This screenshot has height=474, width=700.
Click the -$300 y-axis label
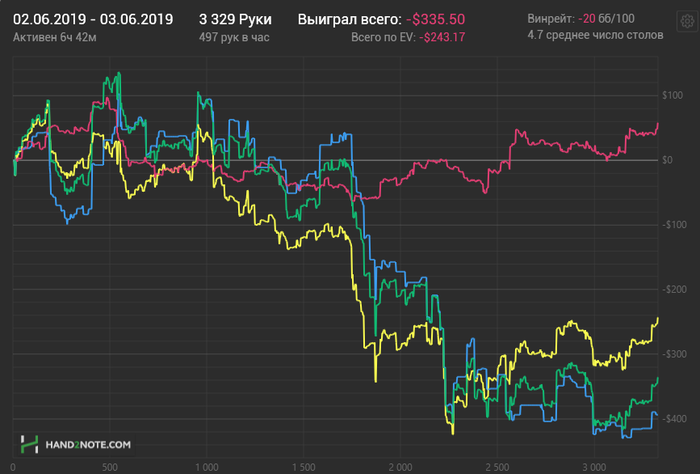[674, 354]
